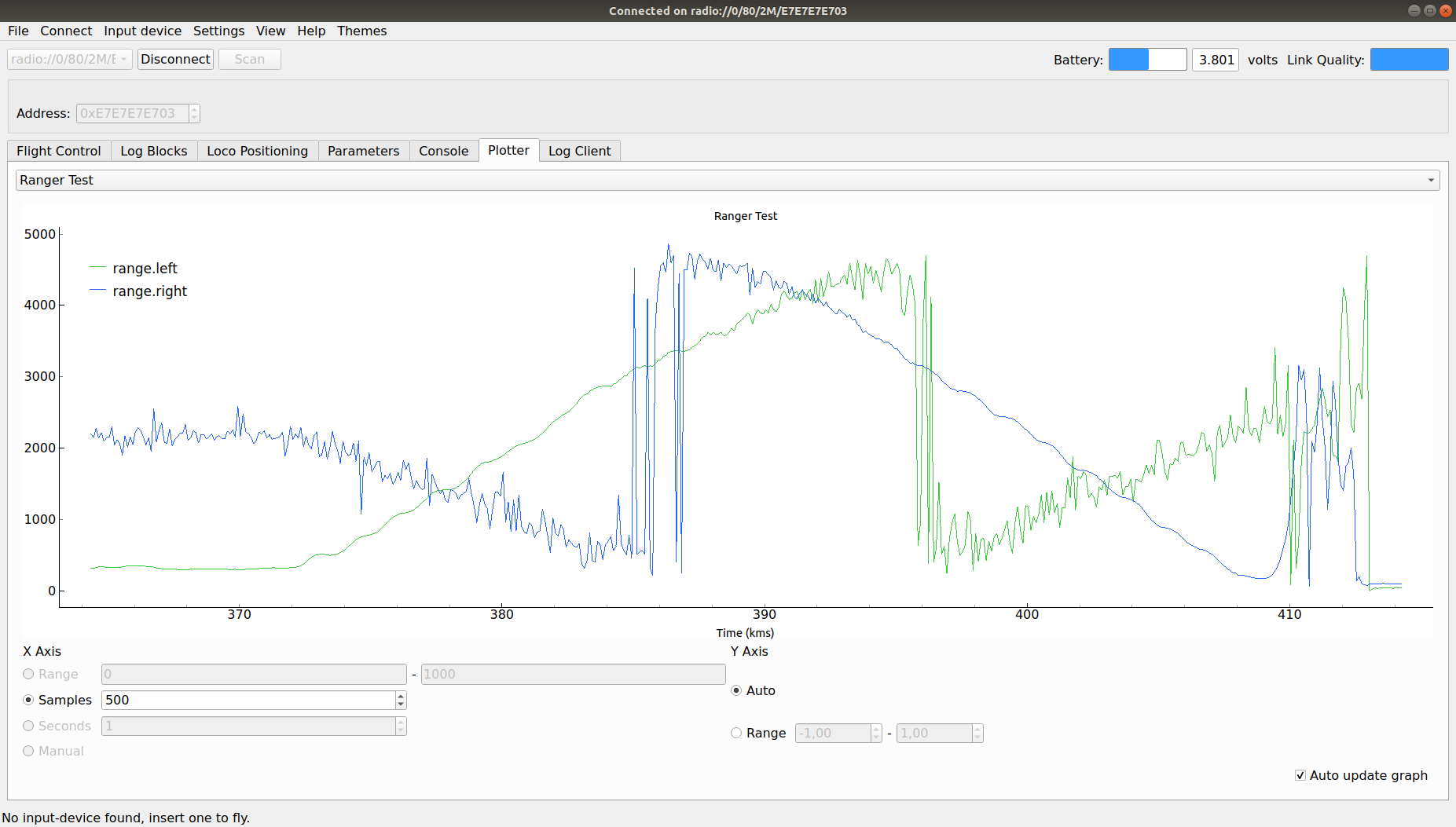Select X Axis Samples radio button
The width and height of the screenshot is (1456, 827).
pyautogui.click(x=29, y=700)
